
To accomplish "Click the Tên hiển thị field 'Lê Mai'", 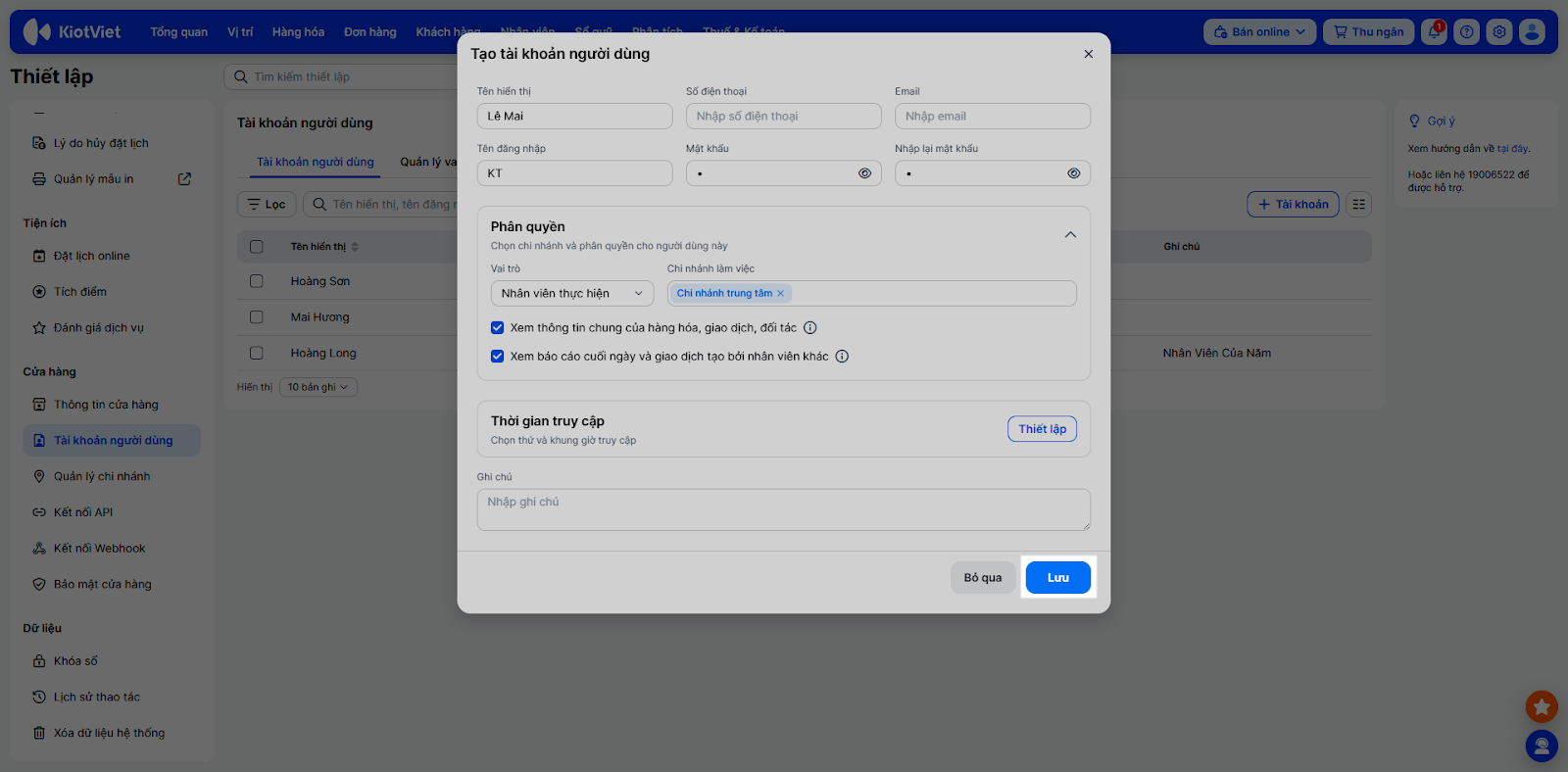I will click(x=574, y=117).
